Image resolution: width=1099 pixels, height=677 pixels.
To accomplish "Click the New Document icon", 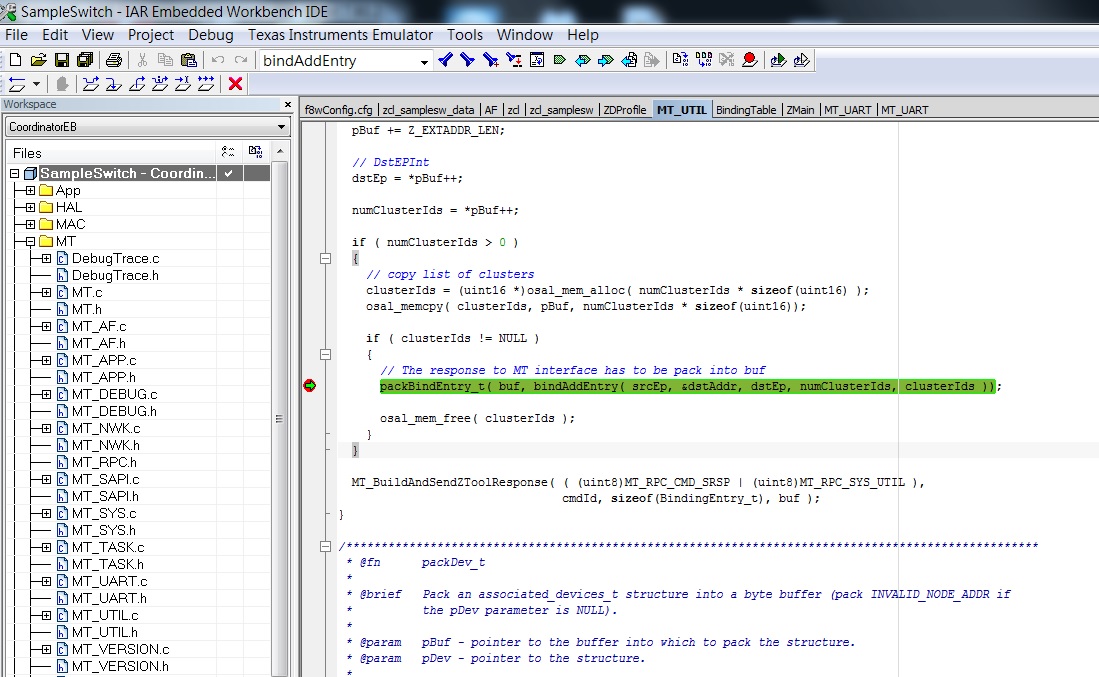I will tap(15, 60).
